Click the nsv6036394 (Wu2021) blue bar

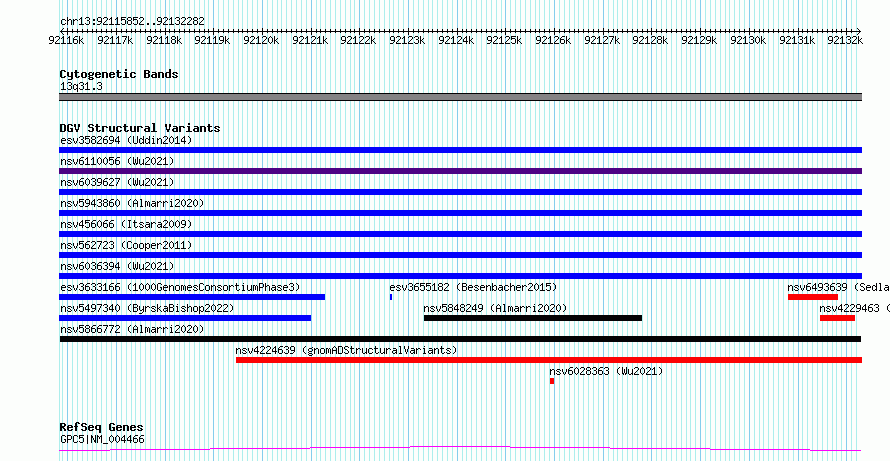pyautogui.click(x=460, y=276)
